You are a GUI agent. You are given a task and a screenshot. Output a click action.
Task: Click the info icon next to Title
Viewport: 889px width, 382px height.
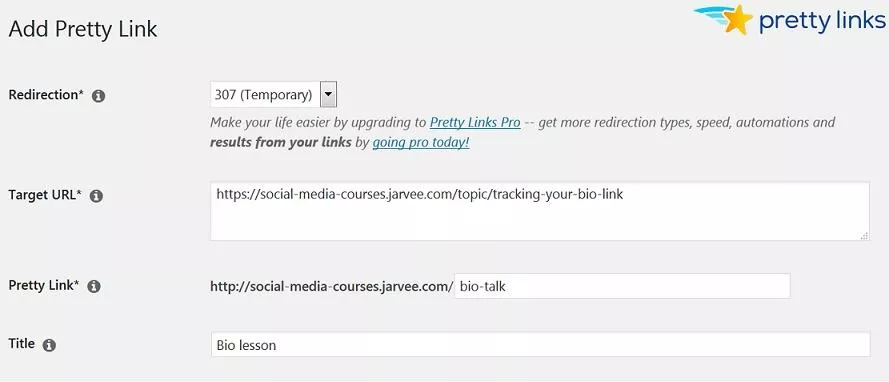49,345
